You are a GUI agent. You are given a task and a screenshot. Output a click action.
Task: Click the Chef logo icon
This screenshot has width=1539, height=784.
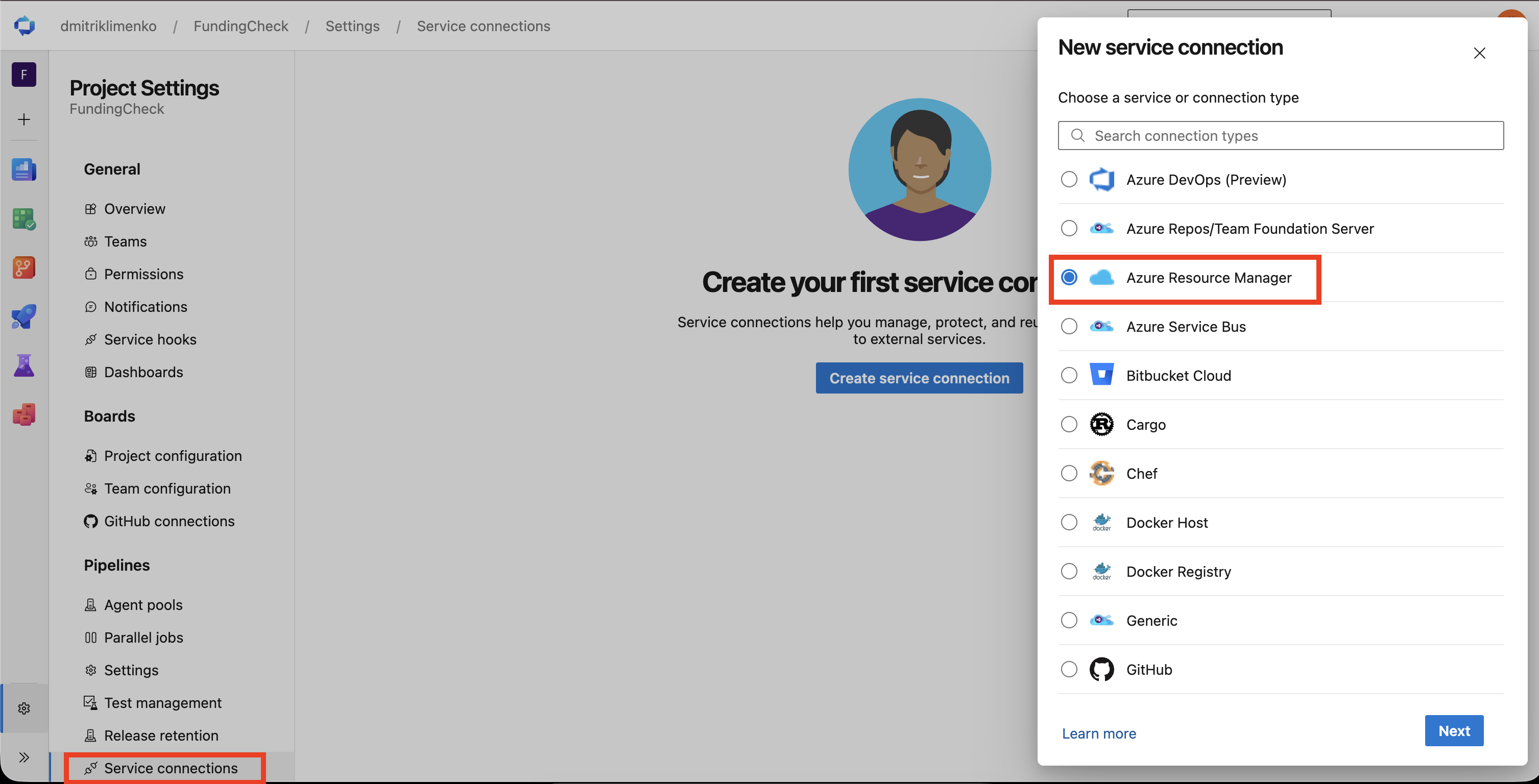tap(1102, 473)
